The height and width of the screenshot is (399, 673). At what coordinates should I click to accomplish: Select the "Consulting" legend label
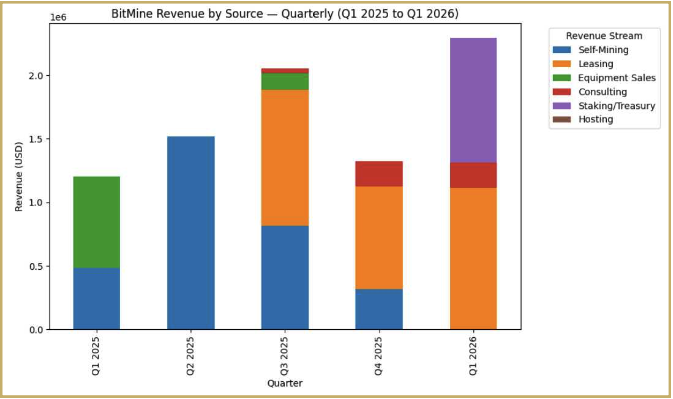tap(603, 92)
